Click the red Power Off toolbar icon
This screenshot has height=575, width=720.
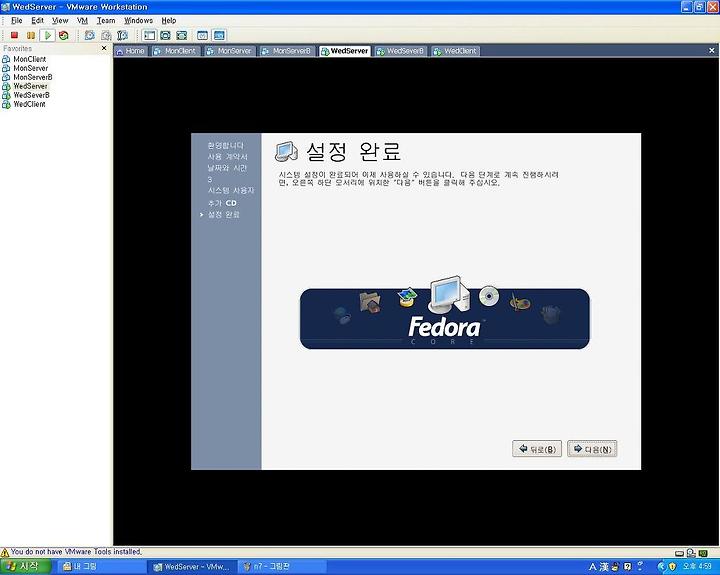tap(14, 35)
